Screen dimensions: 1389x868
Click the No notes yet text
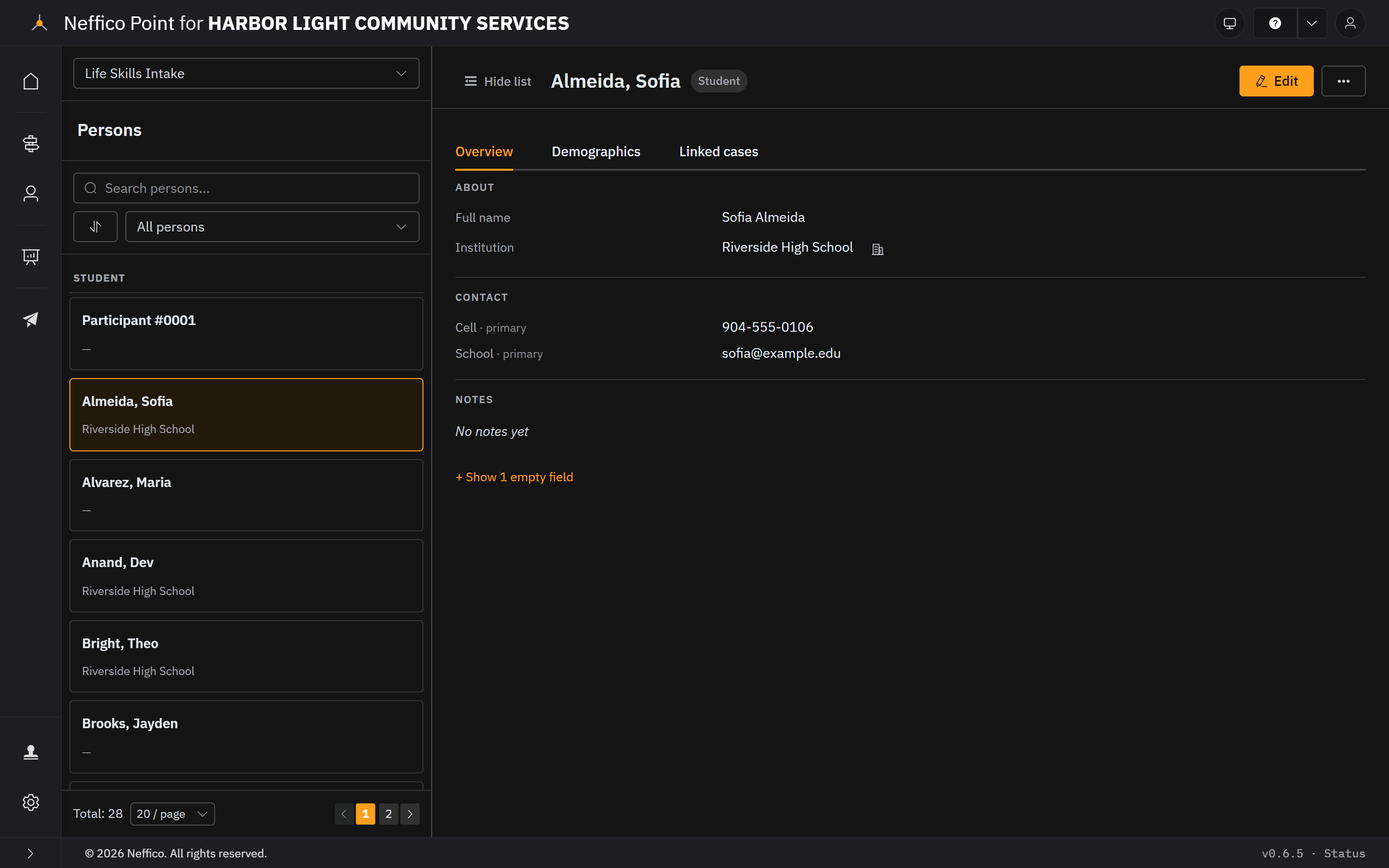pyautogui.click(x=491, y=431)
